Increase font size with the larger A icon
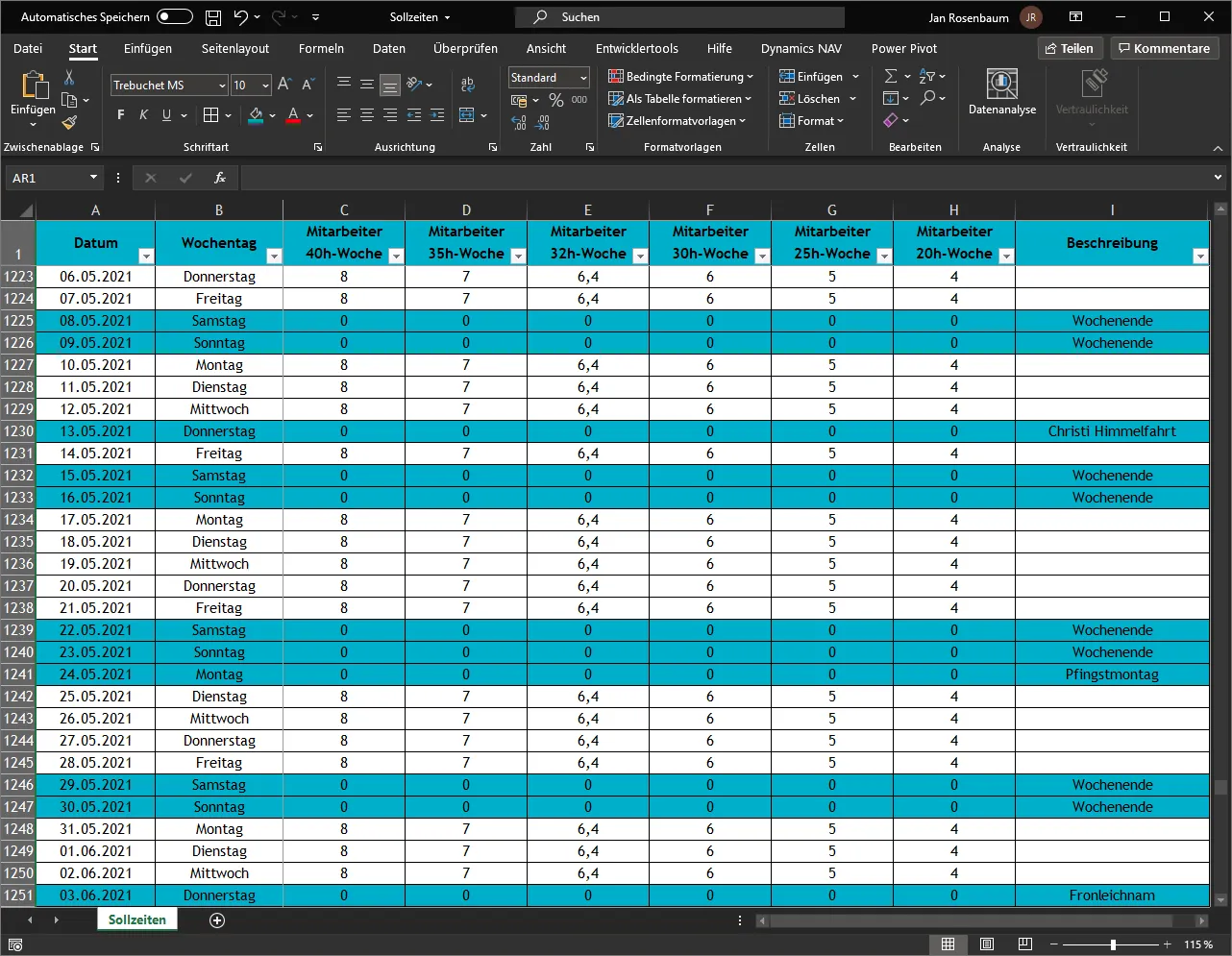 pos(284,85)
